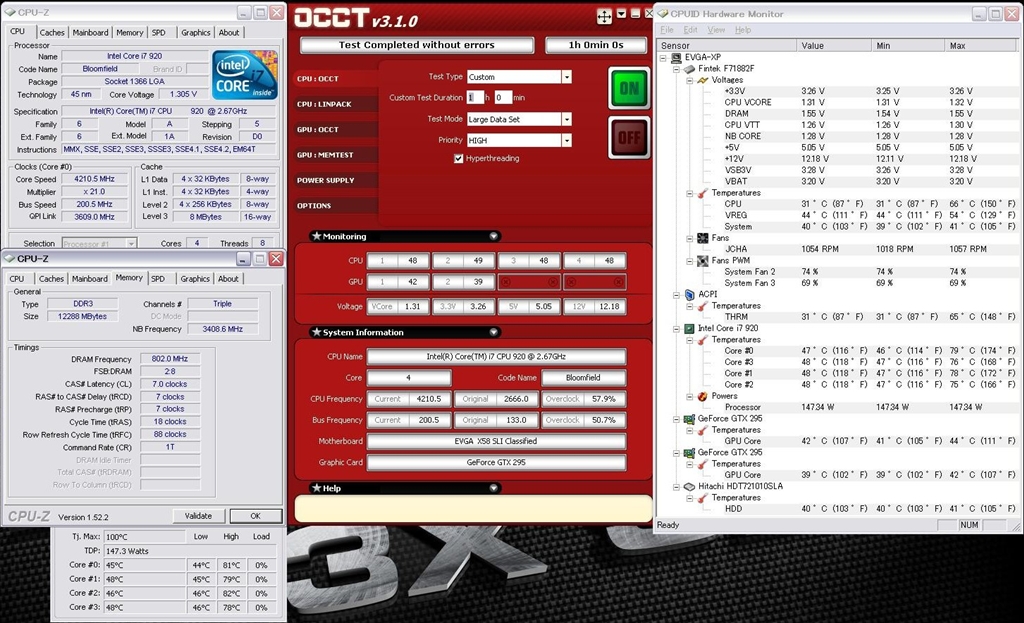Click the Hitachi hard drive icon

[x=689, y=487]
